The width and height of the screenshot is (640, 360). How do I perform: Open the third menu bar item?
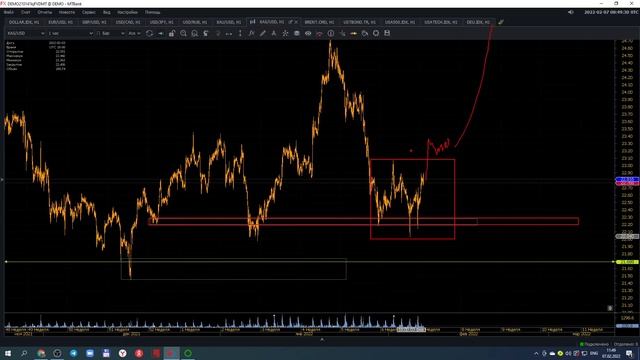coord(44,12)
